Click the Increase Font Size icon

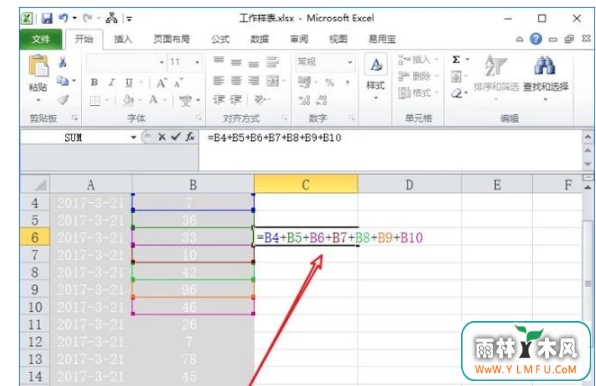(161, 82)
